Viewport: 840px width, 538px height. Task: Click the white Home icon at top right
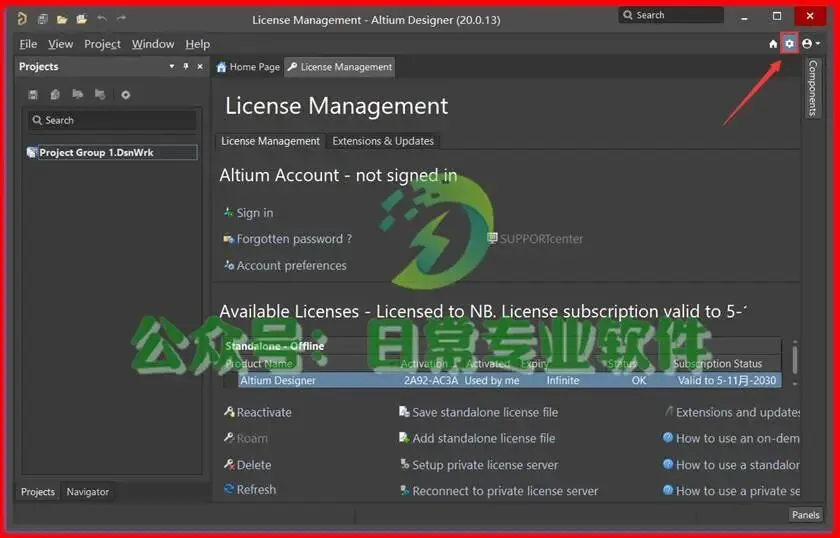click(x=773, y=44)
